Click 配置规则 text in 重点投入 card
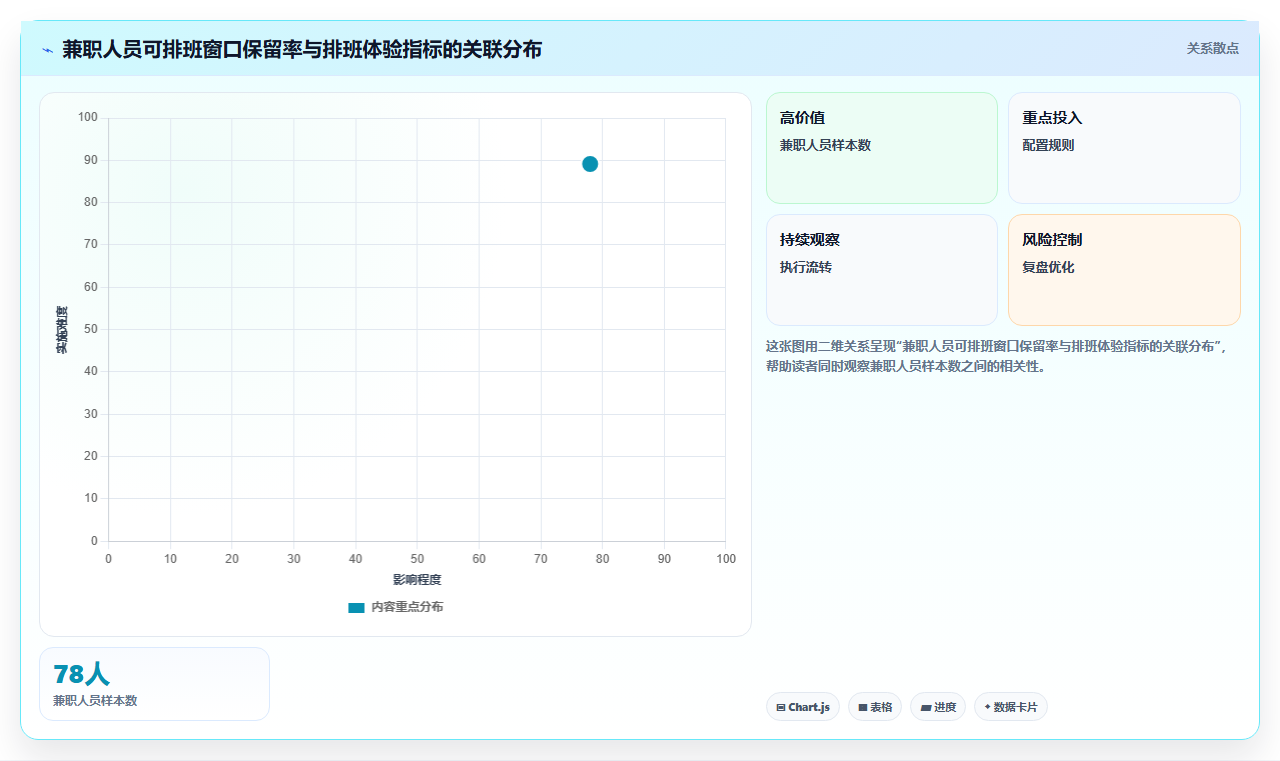 pyautogui.click(x=1048, y=145)
